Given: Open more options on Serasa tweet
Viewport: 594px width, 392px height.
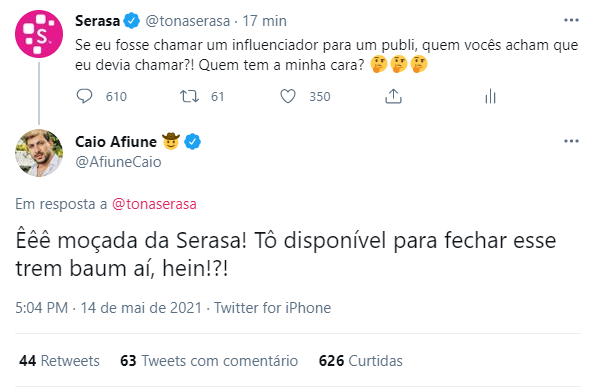Looking at the screenshot, I should (x=571, y=20).
